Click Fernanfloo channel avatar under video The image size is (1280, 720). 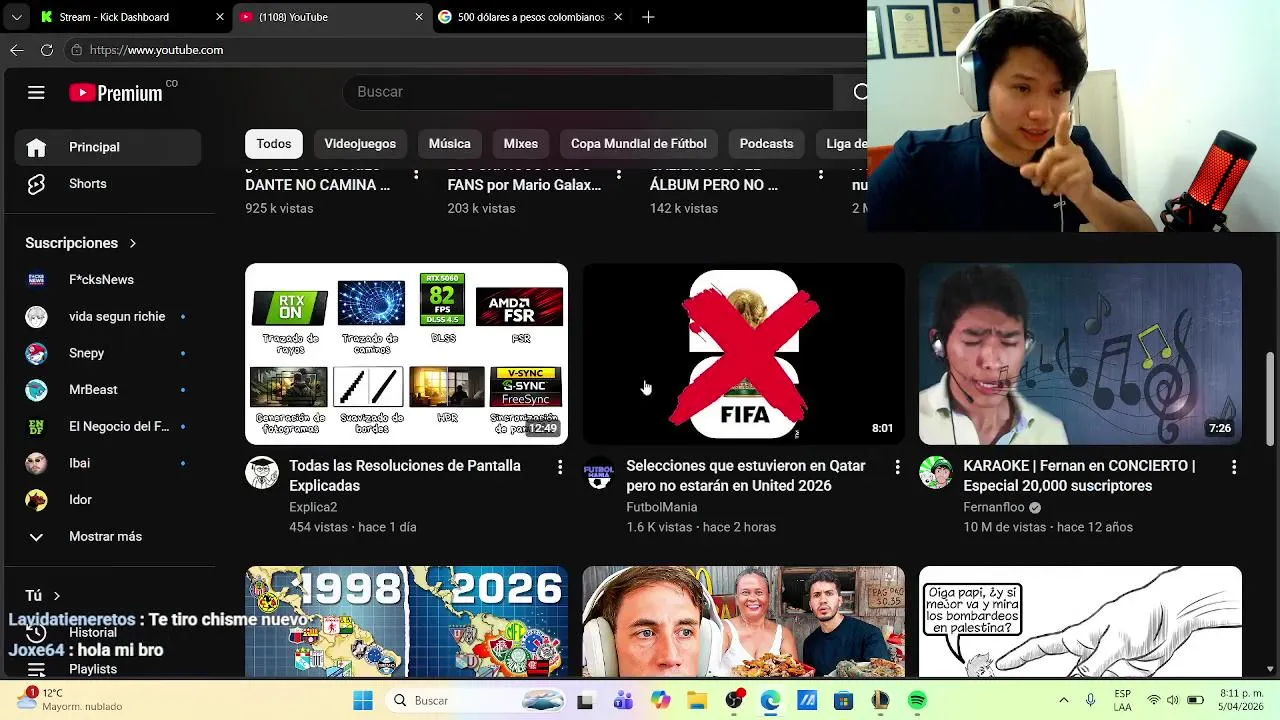pyautogui.click(x=936, y=473)
